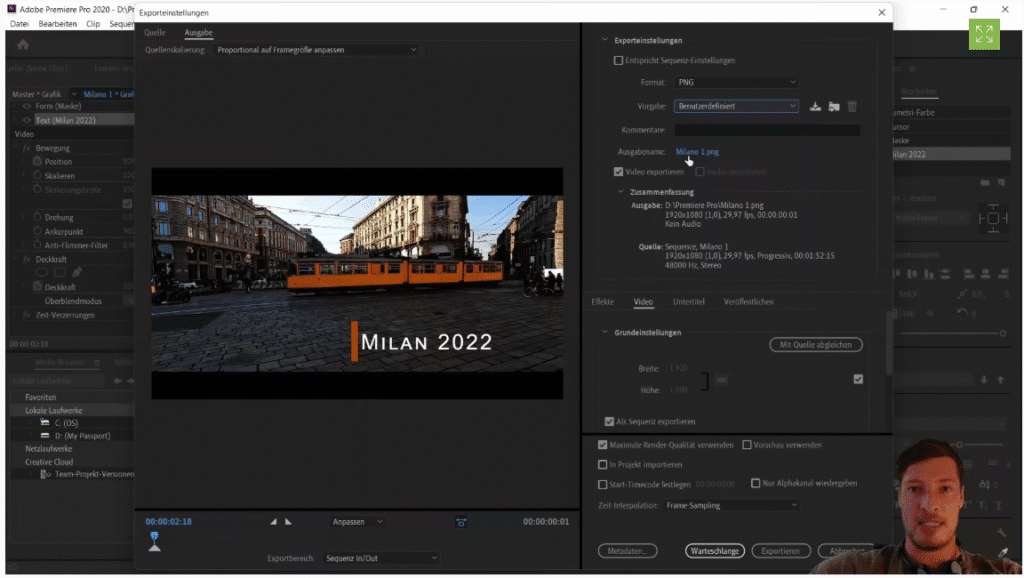Toggle visibility of Text (Milan 2022)
This screenshot has height=578, width=1024.
pos(27,120)
